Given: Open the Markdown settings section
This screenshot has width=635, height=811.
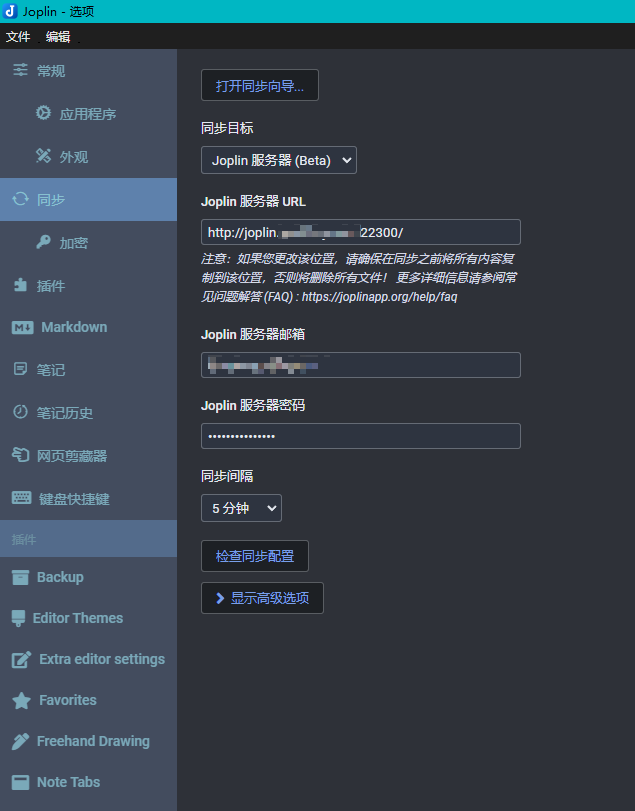Looking at the screenshot, I should 88,327.
